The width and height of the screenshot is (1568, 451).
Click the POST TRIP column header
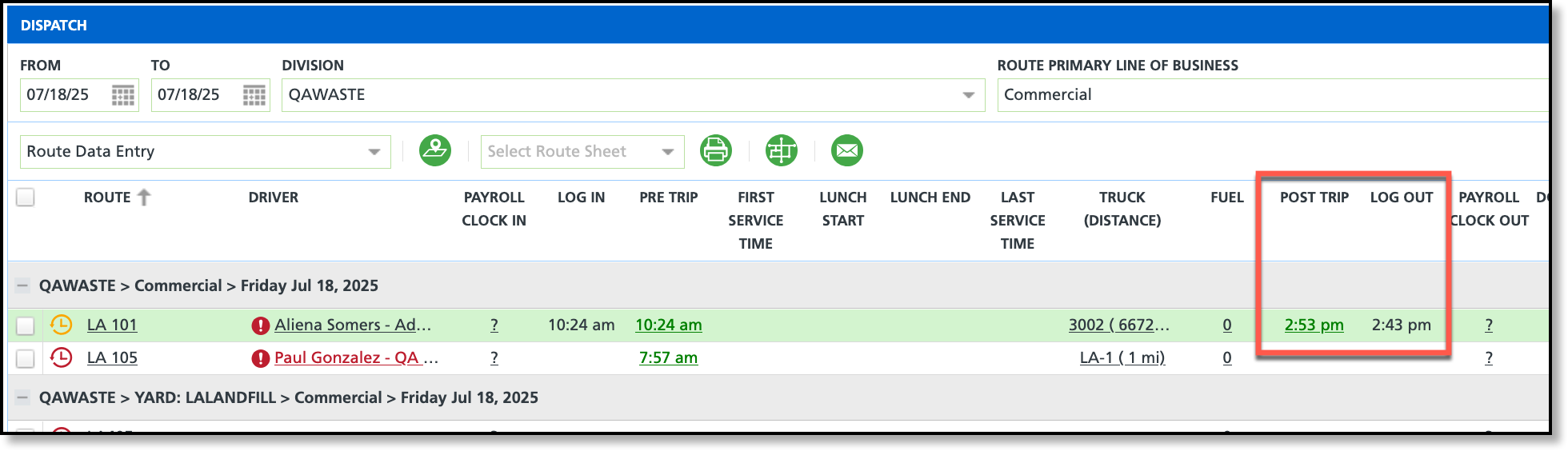pyautogui.click(x=1314, y=197)
